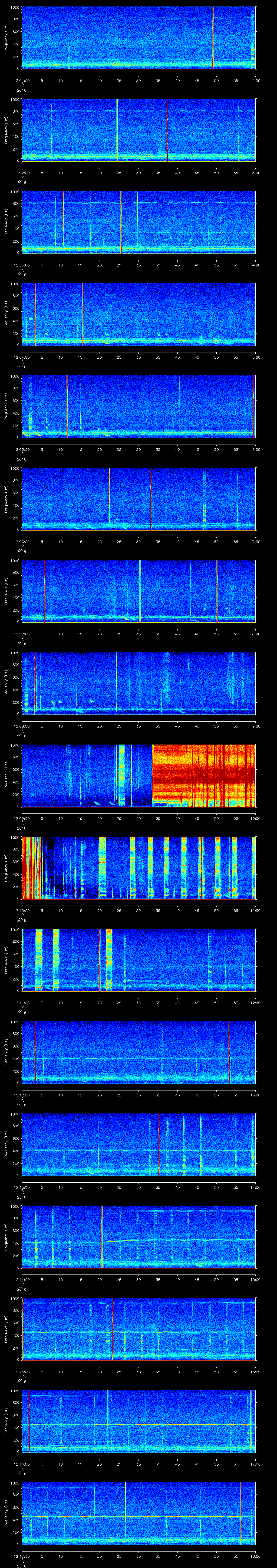
Task: Click the spectrogram panel starting at 12:15:00
Action: click(139, 1329)
